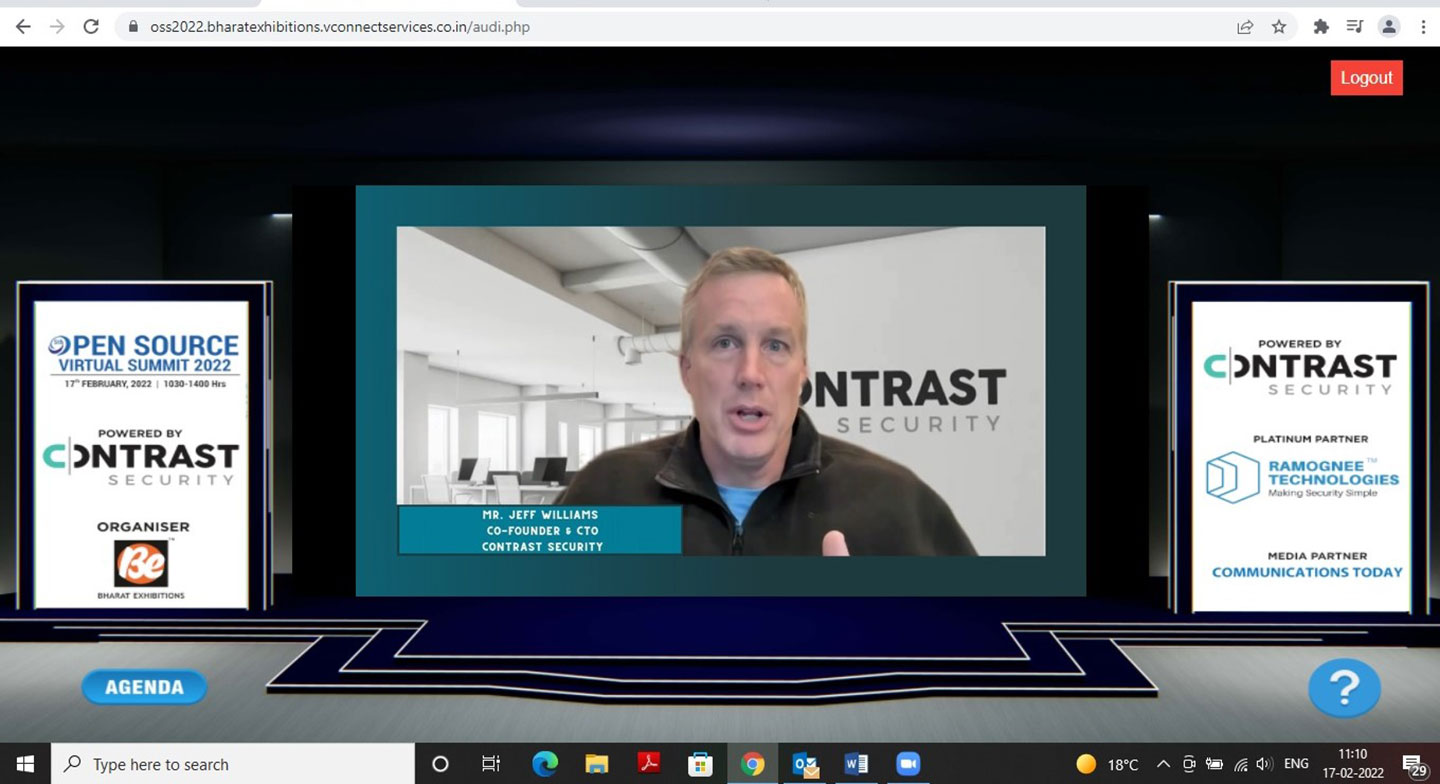Viewport: 1440px width, 784px height.
Task: Open Microsoft Store from the taskbar
Action: [700, 764]
